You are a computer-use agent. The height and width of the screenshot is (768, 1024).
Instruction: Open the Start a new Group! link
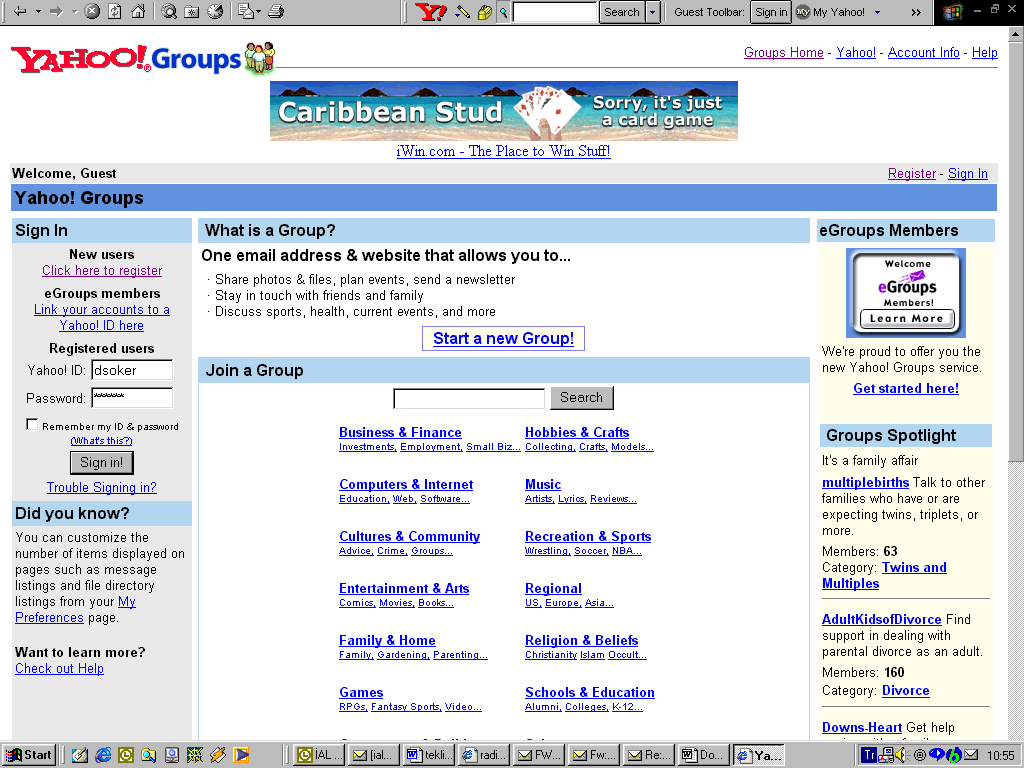click(x=504, y=338)
